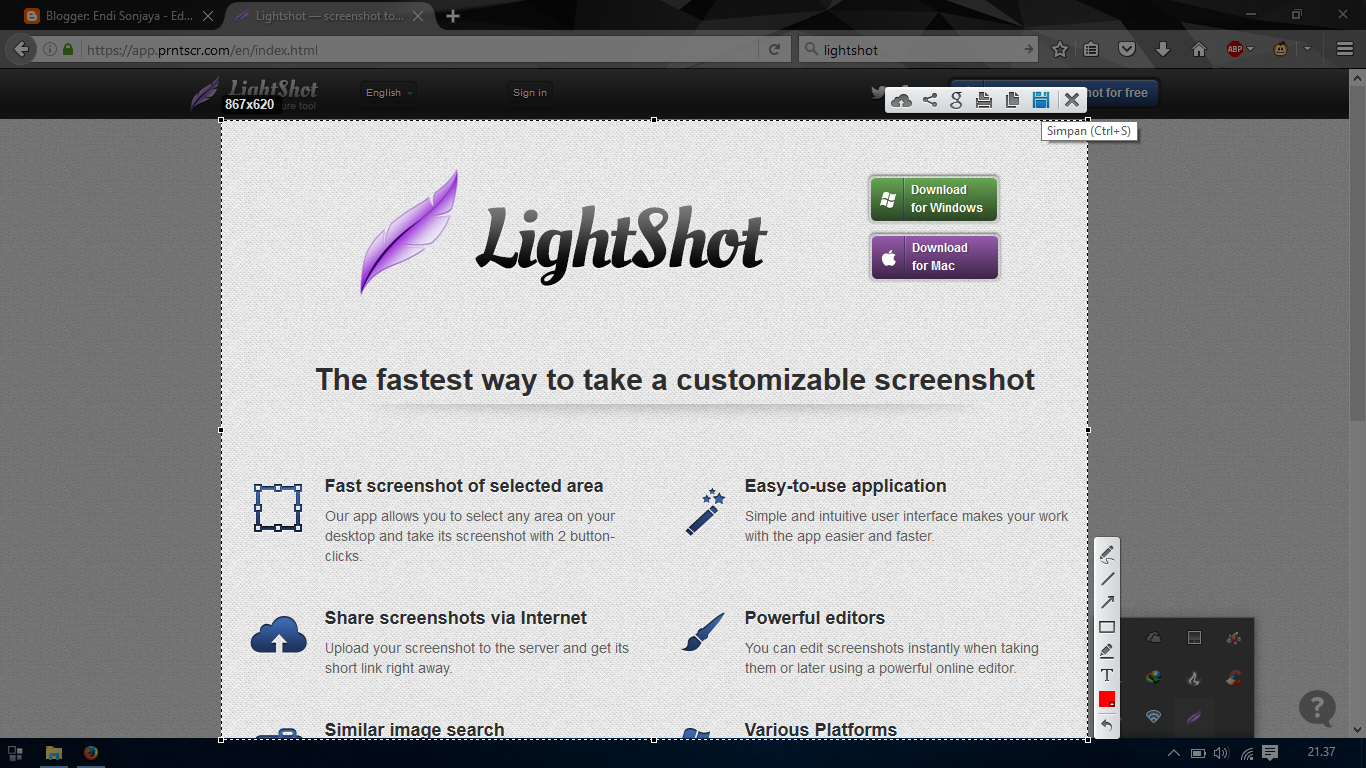The height and width of the screenshot is (768, 1366).
Task: Switch to Blogger: Endi Sonjaya tab
Action: coord(120,16)
